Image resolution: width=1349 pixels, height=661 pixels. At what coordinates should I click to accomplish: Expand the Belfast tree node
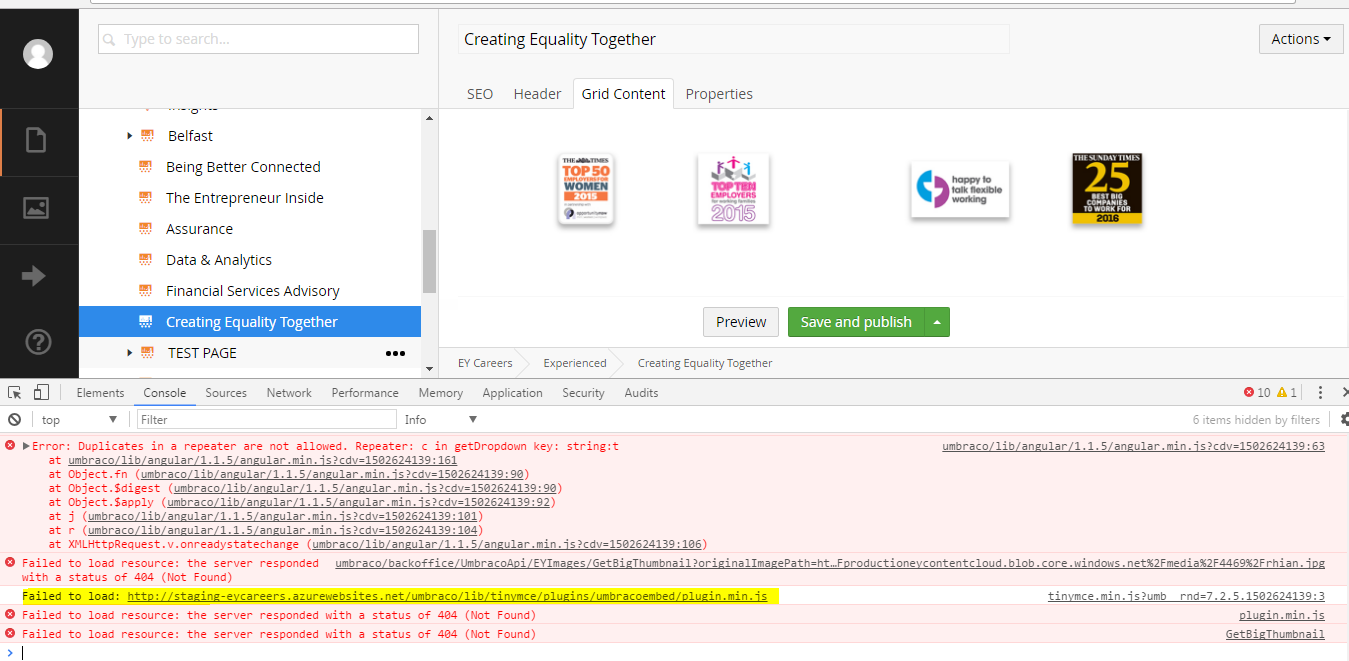(x=130, y=136)
